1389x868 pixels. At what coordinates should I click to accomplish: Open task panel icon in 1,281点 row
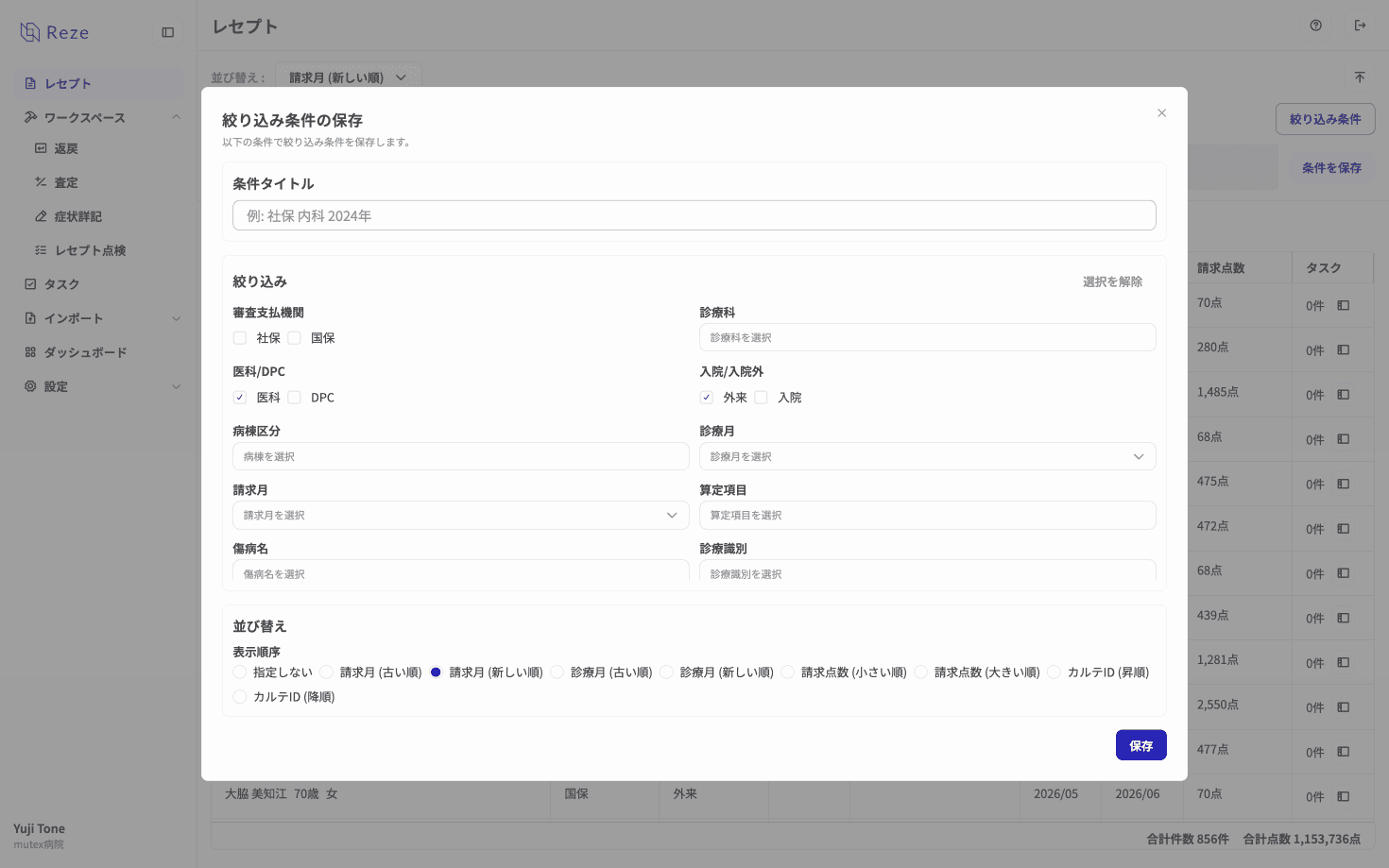[x=1344, y=663]
